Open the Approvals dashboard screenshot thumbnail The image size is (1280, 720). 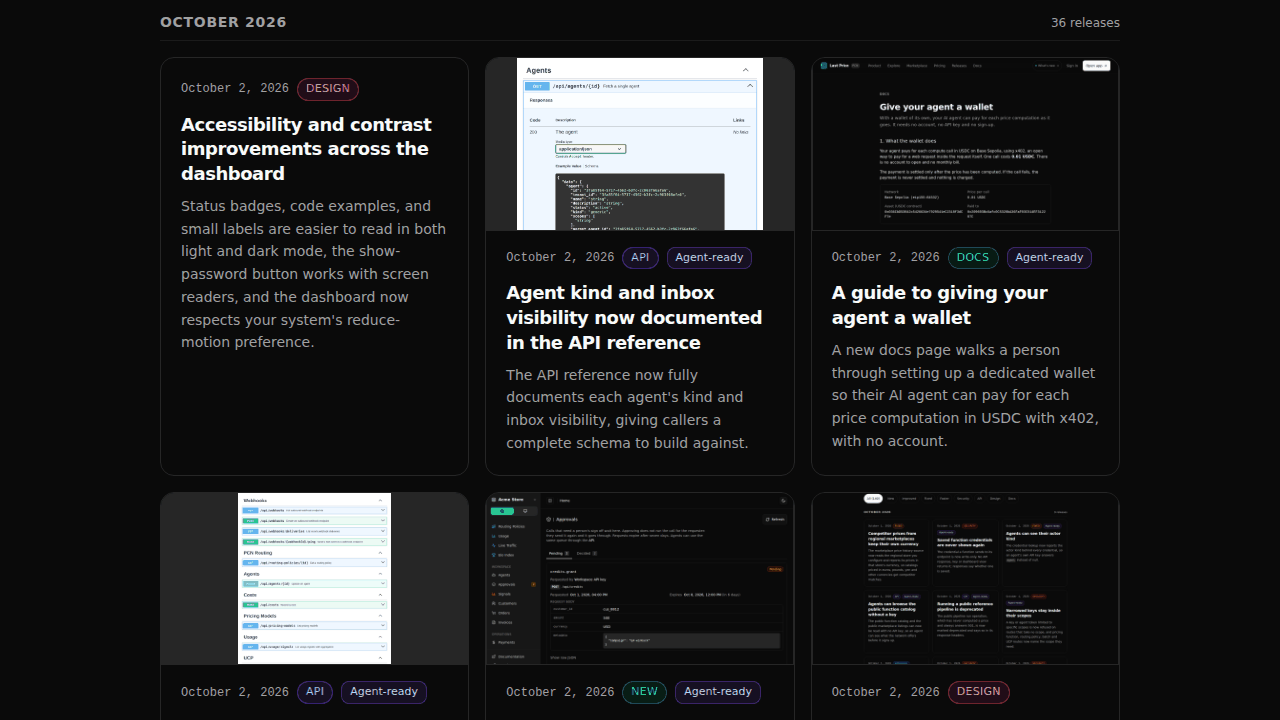pyautogui.click(x=640, y=578)
